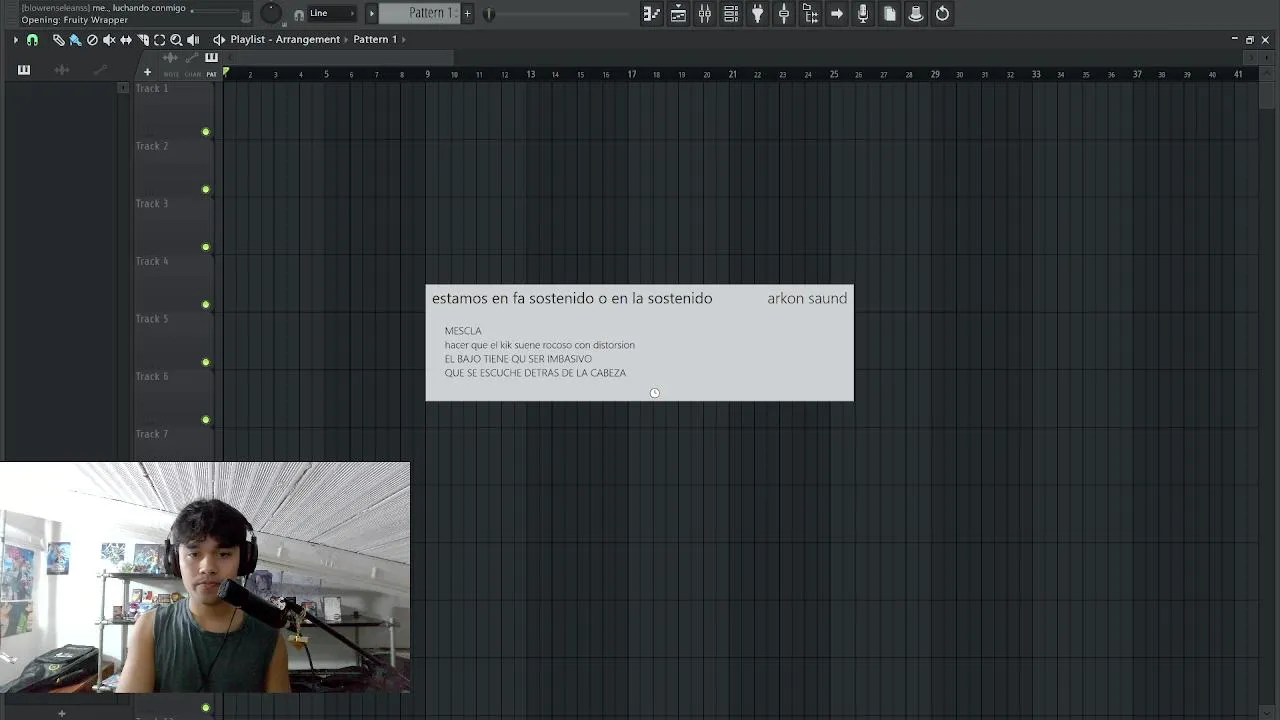Open the channel rack list icon

point(731,14)
